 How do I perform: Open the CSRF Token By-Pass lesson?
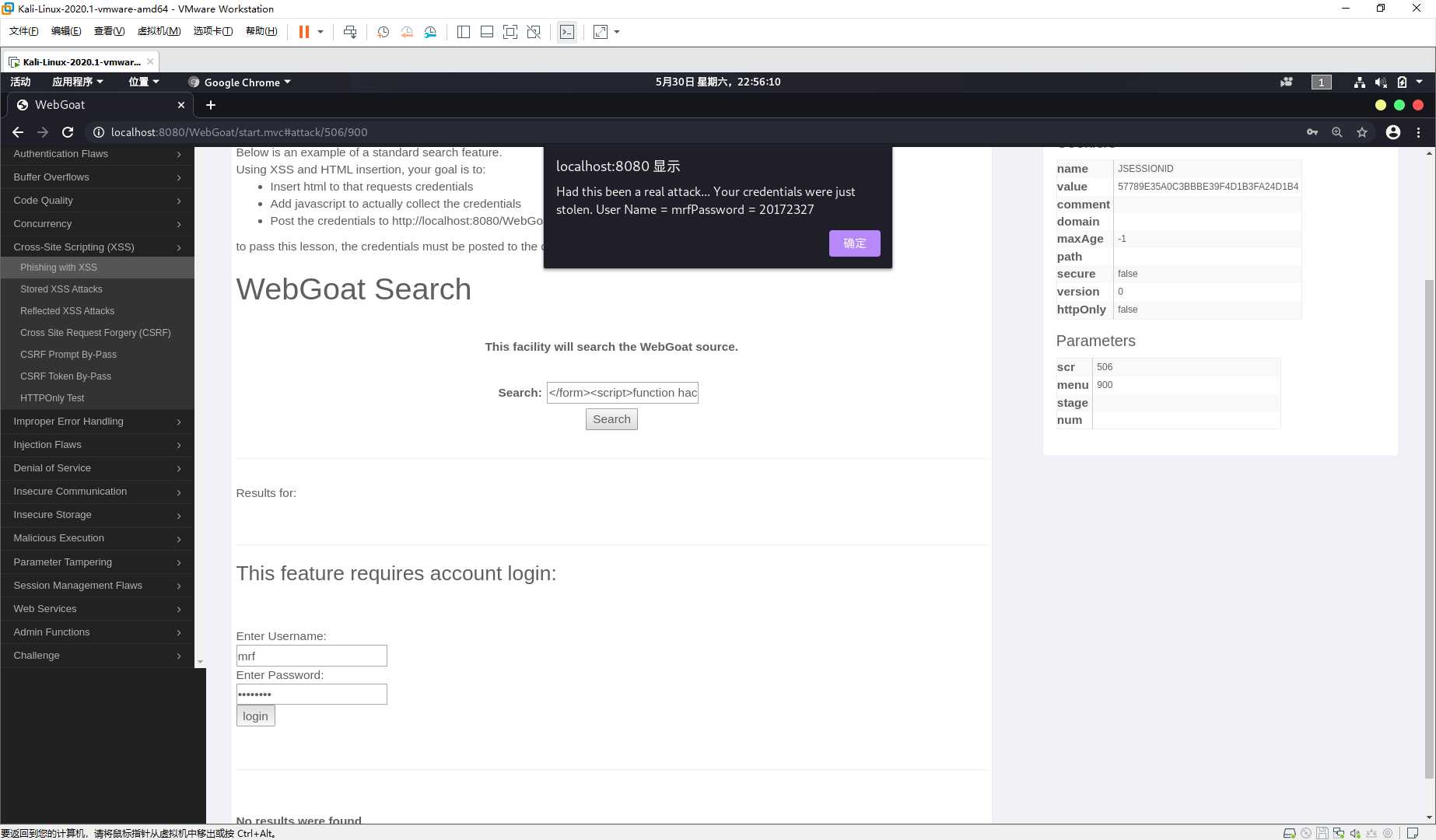[x=65, y=376]
